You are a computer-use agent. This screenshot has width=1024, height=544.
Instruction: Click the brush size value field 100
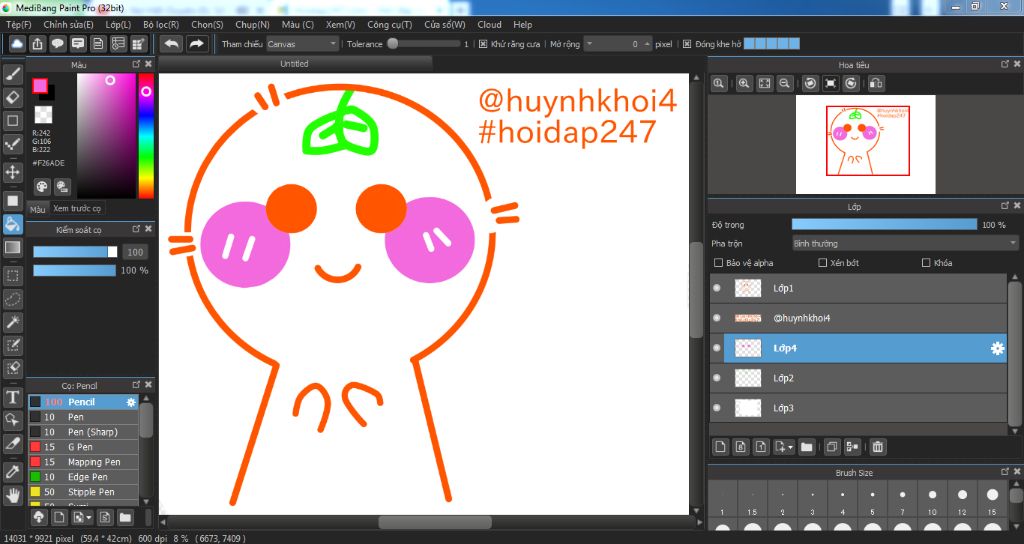pyautogui.click(x=135, y=252)
